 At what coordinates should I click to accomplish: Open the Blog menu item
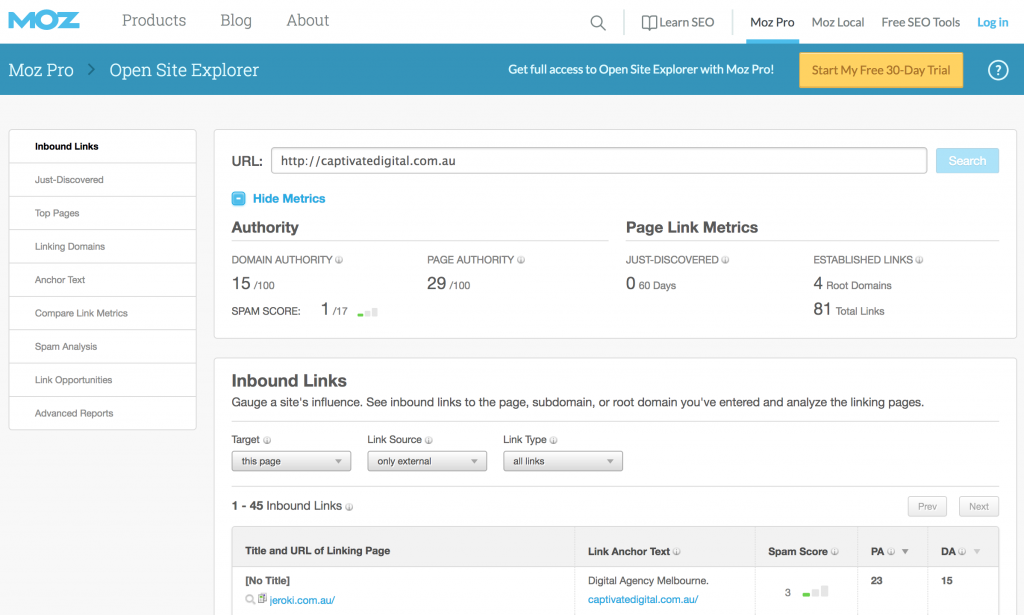[236, 20]
